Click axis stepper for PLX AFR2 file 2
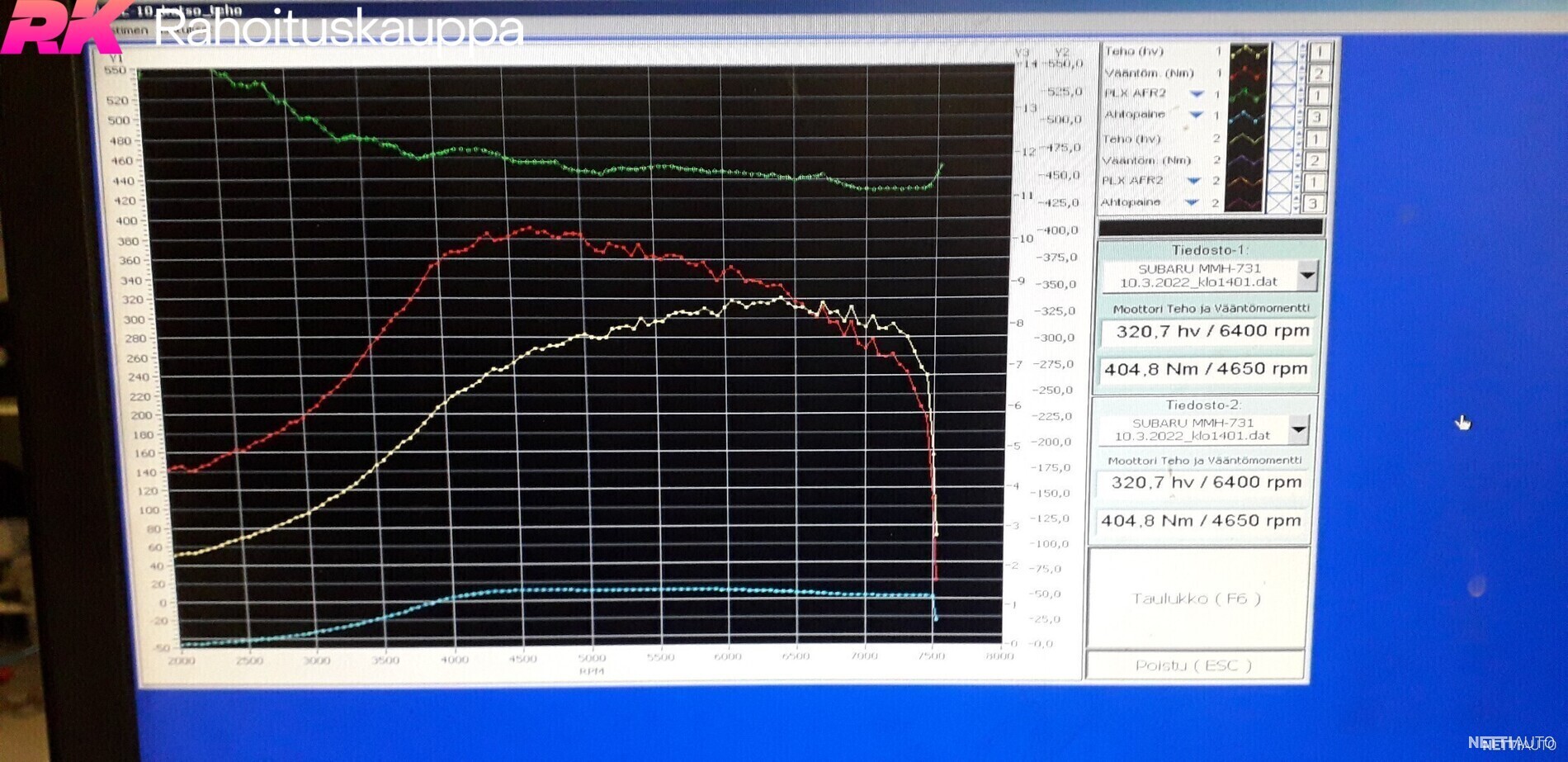Viewport: 1568px width, 762px height. tap(1299, 182)
